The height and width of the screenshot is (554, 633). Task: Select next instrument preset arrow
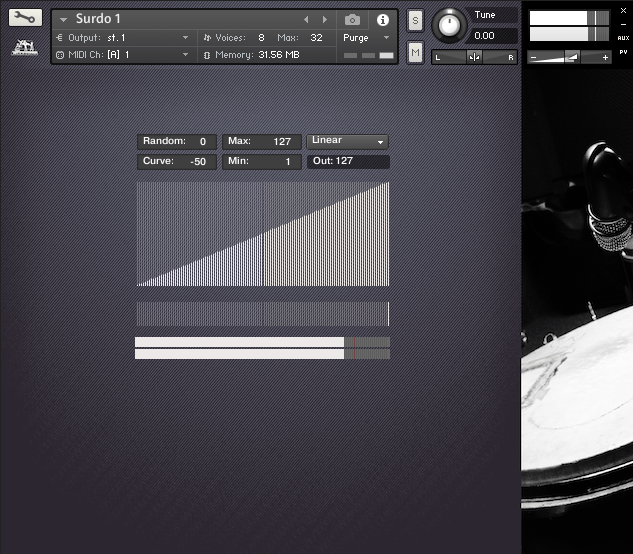pyautogui.click(x=325, y=19)
